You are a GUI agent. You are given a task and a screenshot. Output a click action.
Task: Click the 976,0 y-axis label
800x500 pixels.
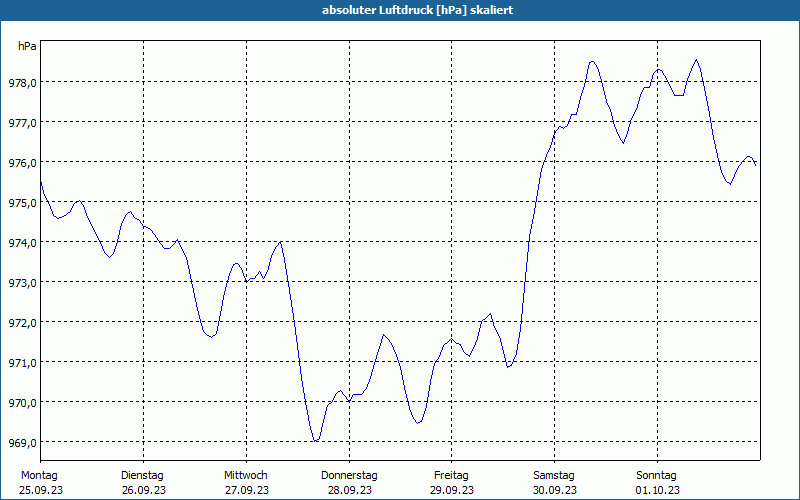22,163
